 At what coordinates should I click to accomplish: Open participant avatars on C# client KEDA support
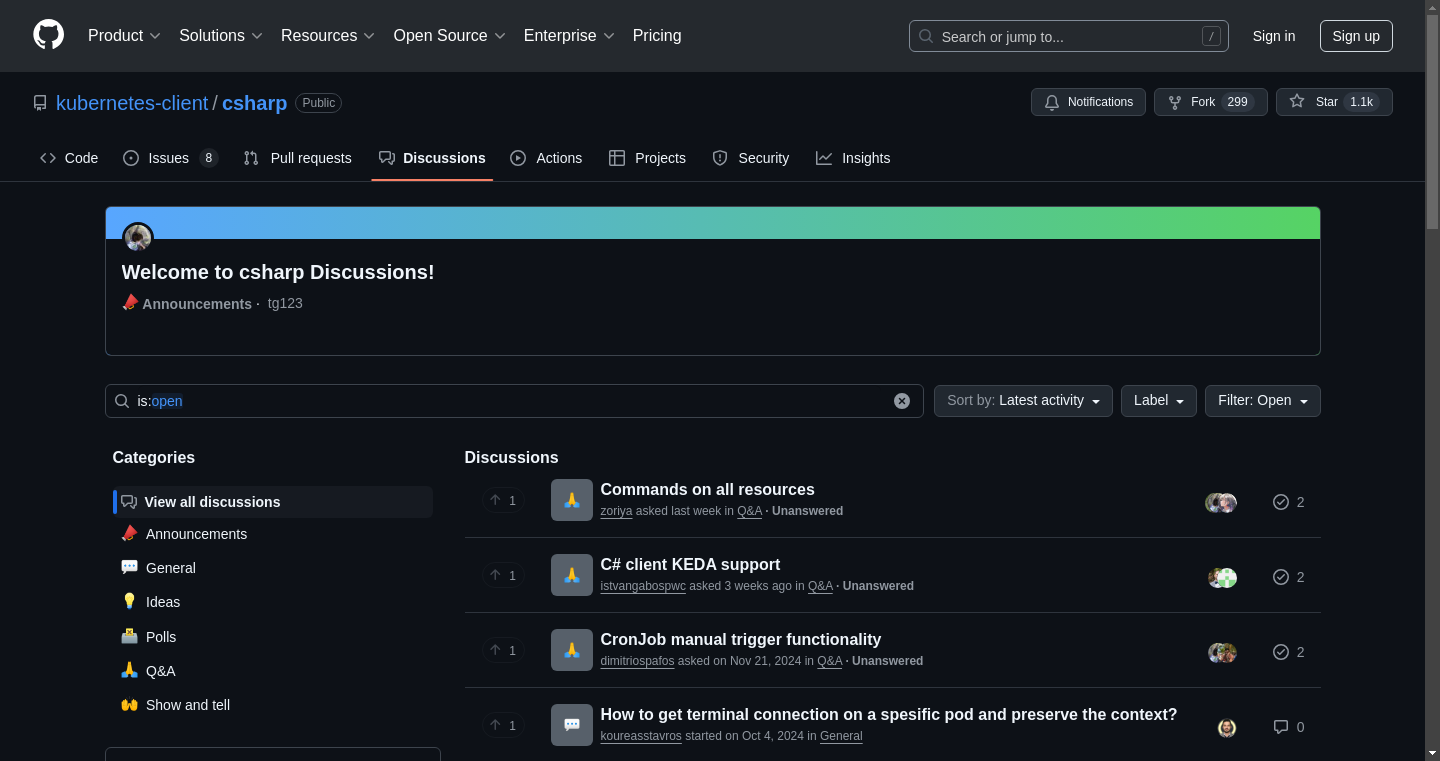(1222, 577)
